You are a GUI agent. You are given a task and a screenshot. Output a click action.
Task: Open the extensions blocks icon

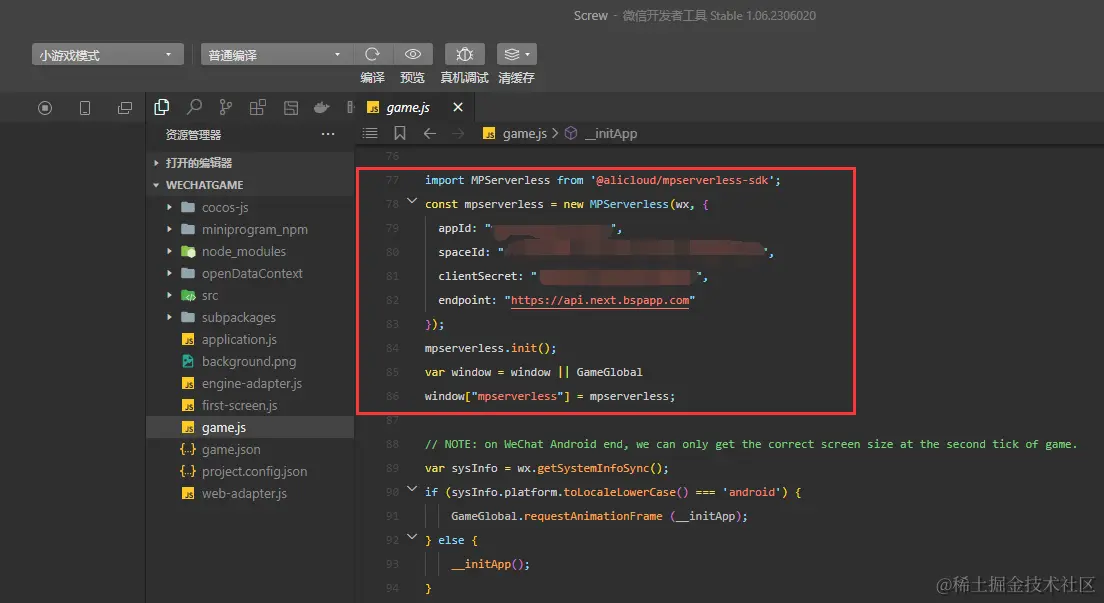click(258, 107)
